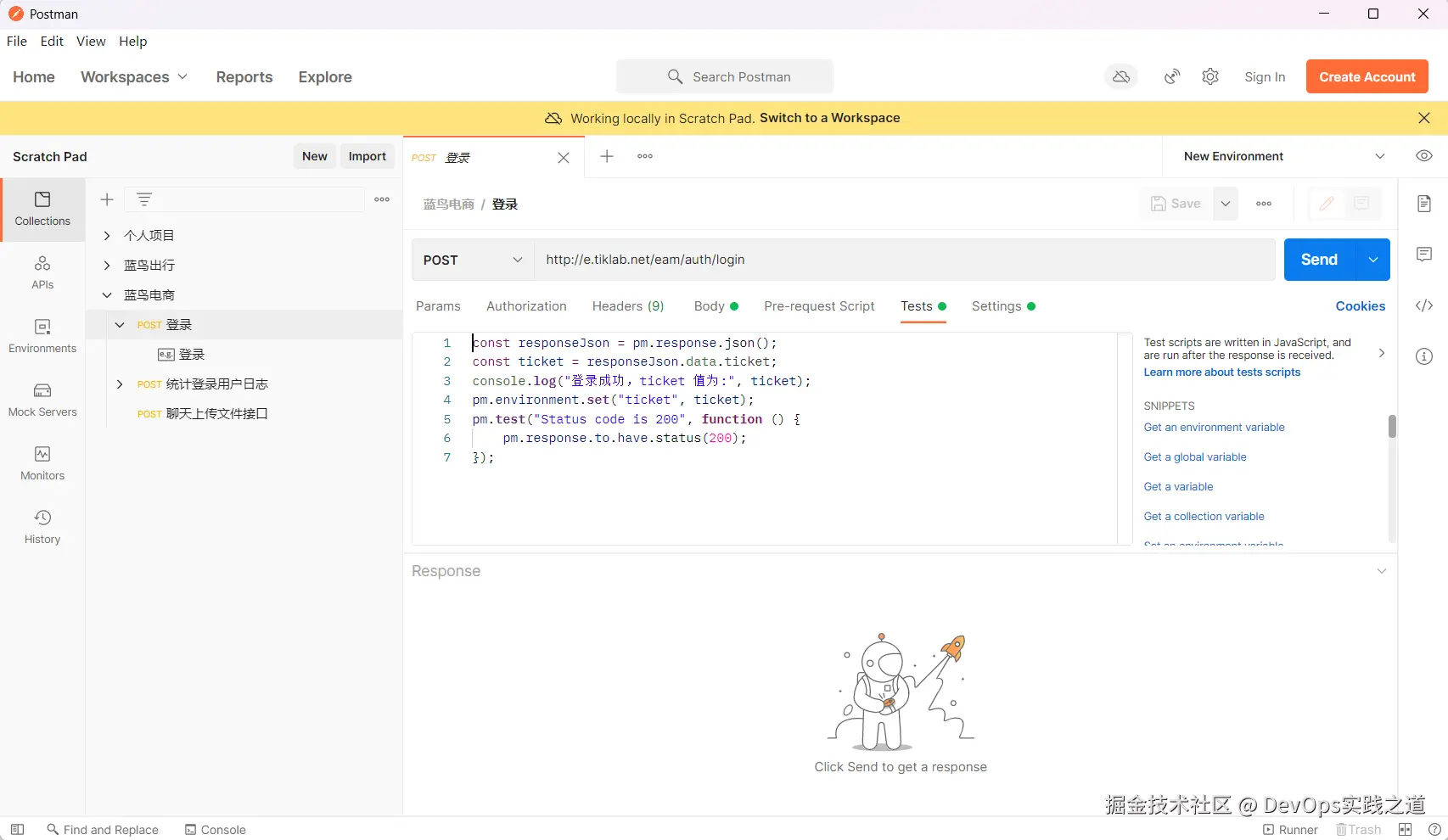The width and height of the screenshot is (1448, 840).
Task: Click the collections filter field
Action: (x=244, y=199)
